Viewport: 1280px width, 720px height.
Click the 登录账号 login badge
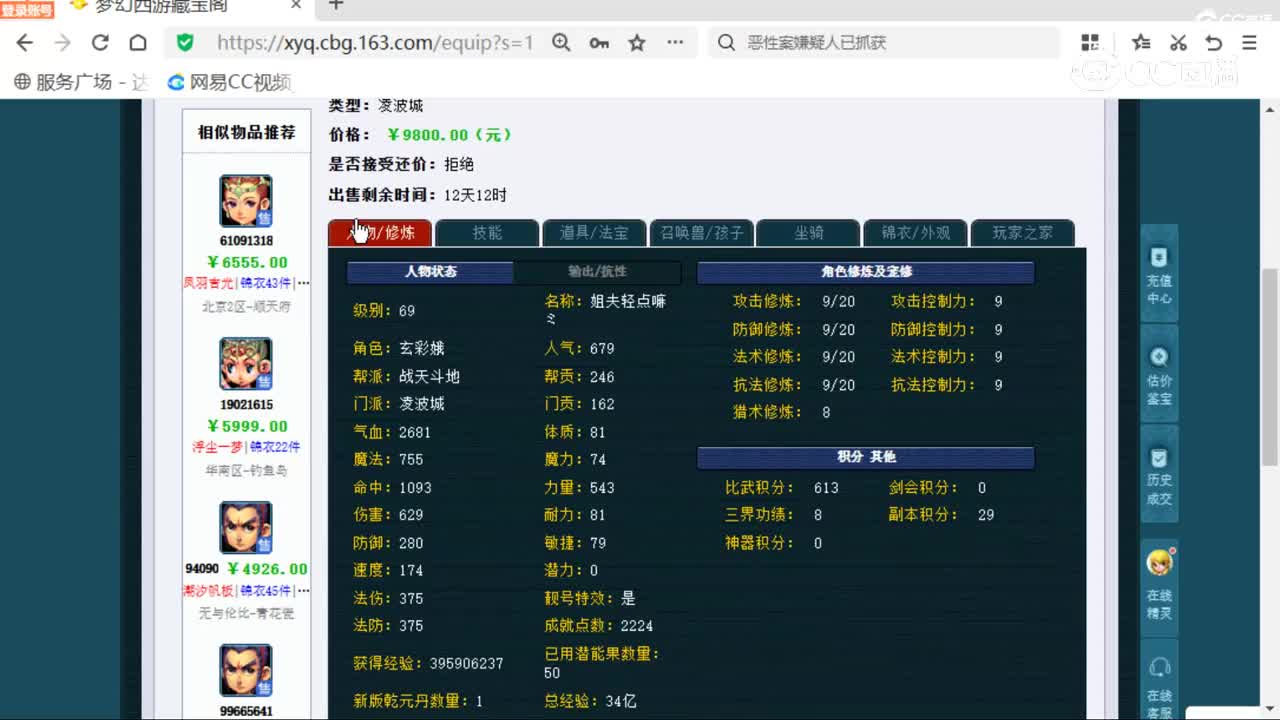27,9
